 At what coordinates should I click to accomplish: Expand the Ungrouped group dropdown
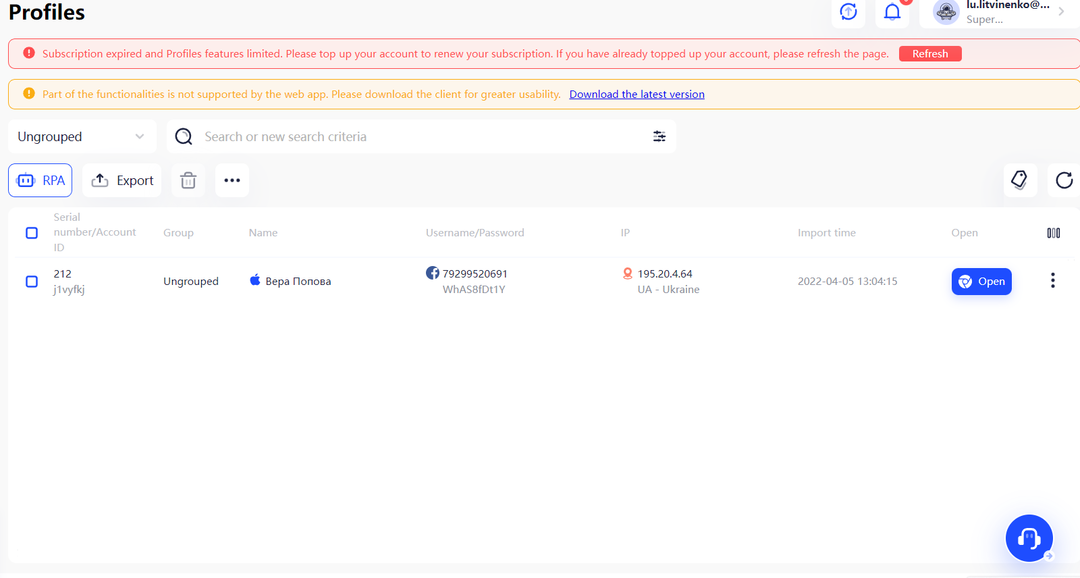pyautogui.click(x=82, y=136)
